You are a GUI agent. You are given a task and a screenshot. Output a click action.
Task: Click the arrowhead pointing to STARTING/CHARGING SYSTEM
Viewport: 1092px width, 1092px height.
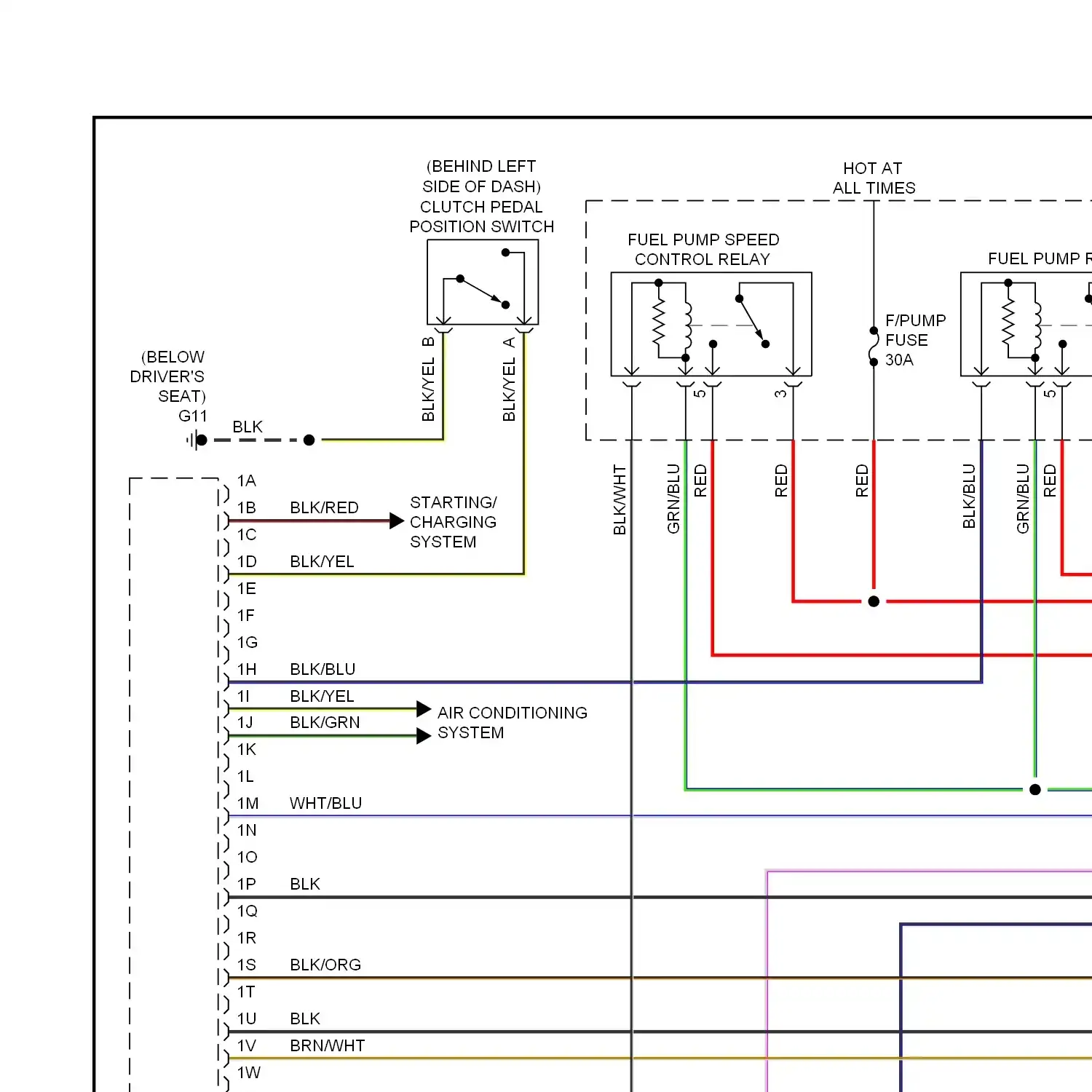(397, 521)
